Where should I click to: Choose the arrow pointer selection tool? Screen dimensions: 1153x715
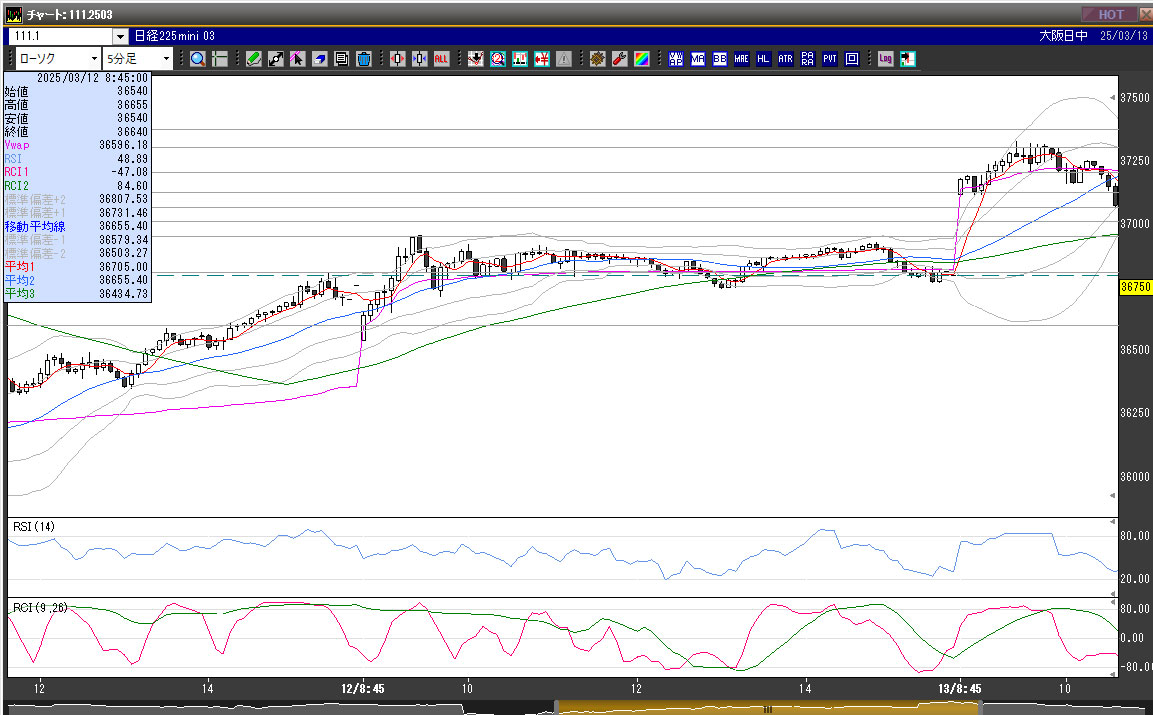(298, 59)
